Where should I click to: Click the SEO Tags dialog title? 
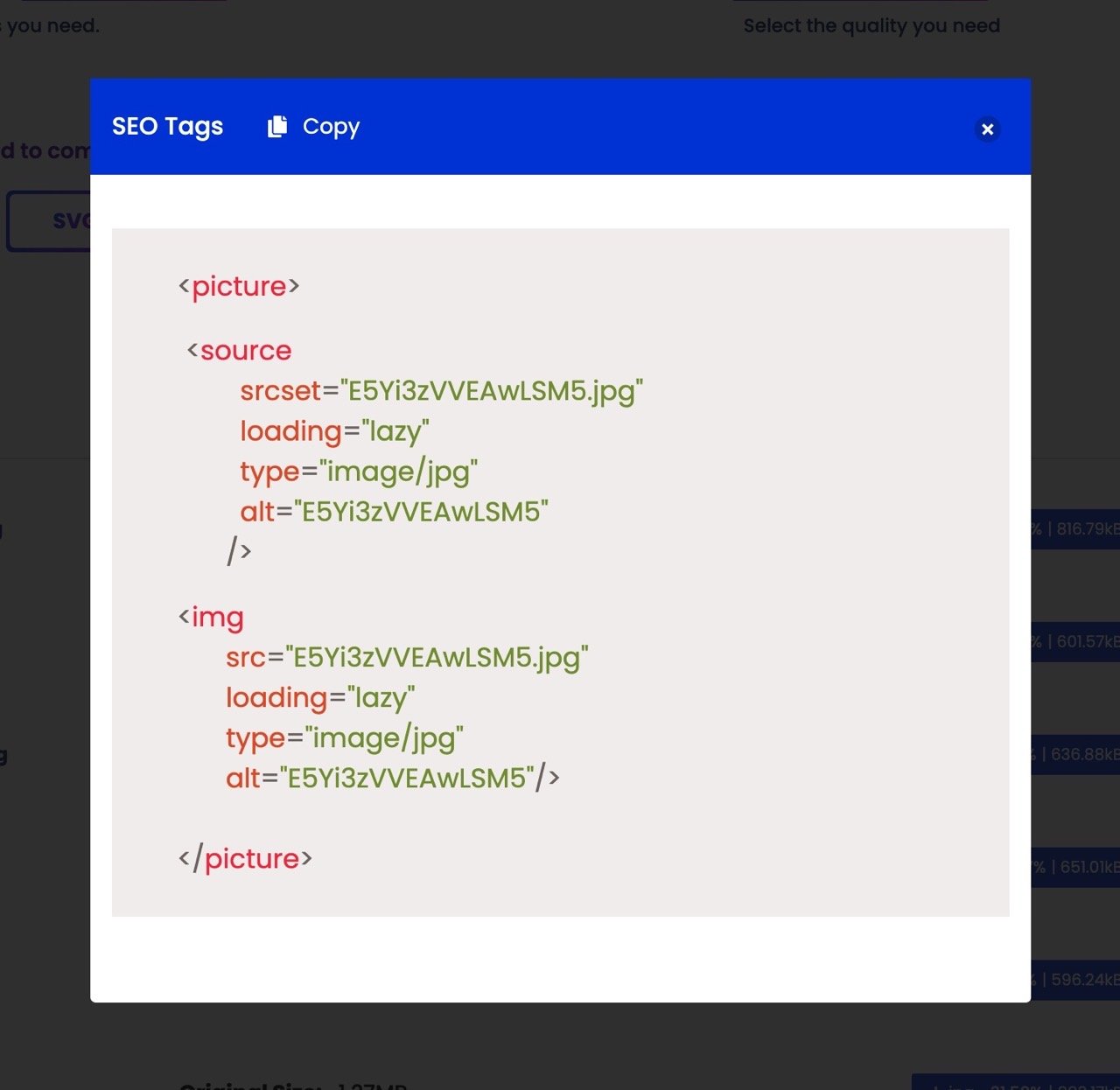click(x=167, y=127)
